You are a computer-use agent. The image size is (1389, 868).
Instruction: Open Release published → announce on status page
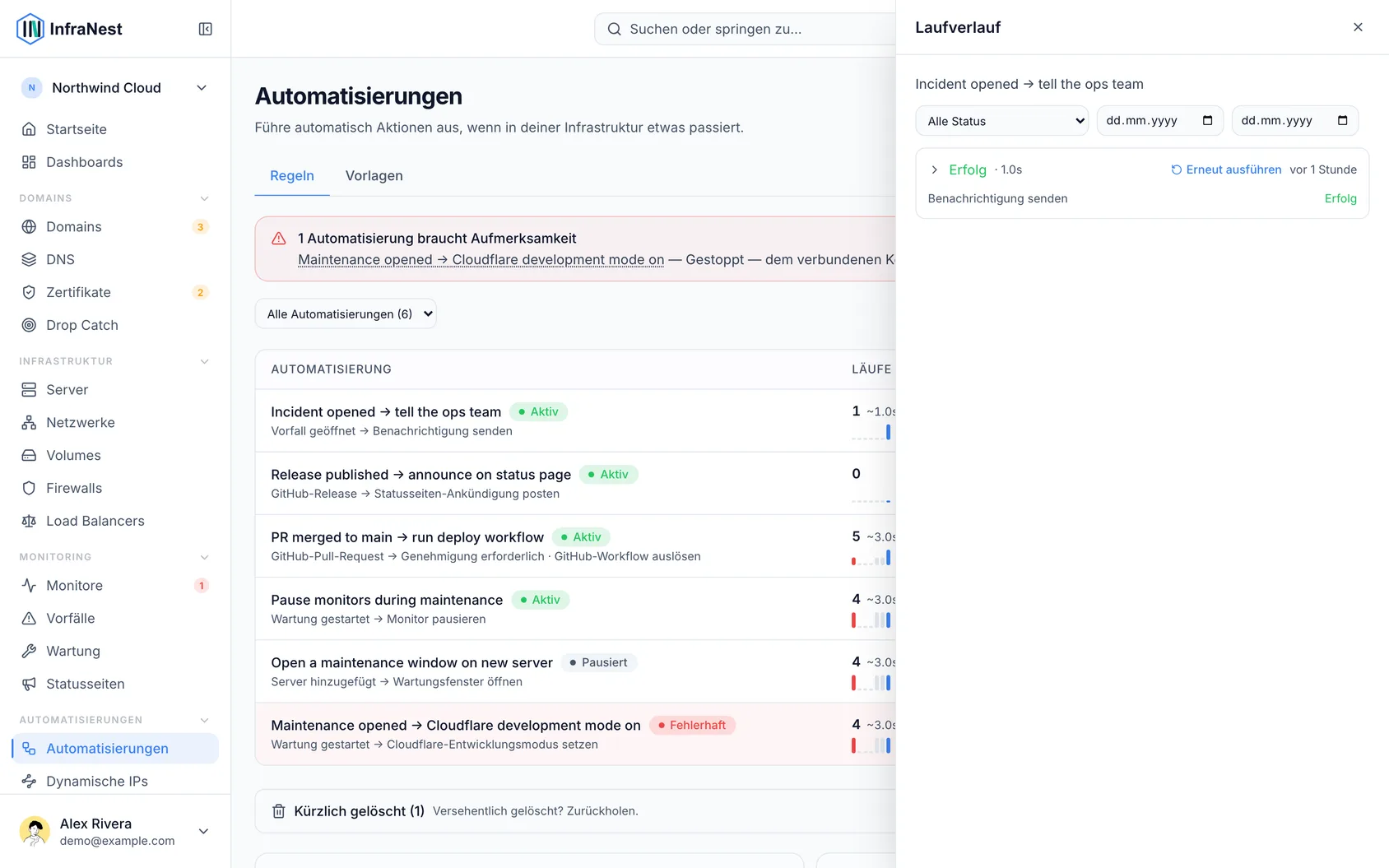[421, 475]
